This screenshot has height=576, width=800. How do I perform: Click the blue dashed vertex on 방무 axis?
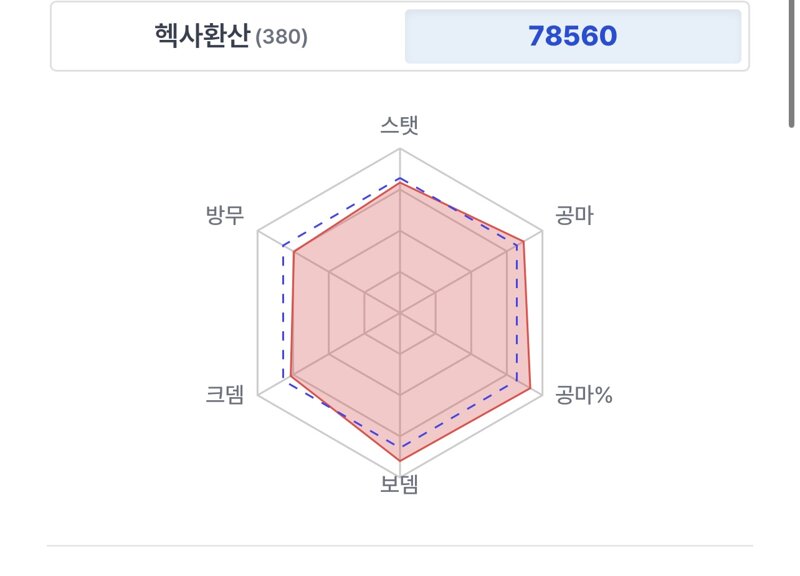(x=283, y=245)
